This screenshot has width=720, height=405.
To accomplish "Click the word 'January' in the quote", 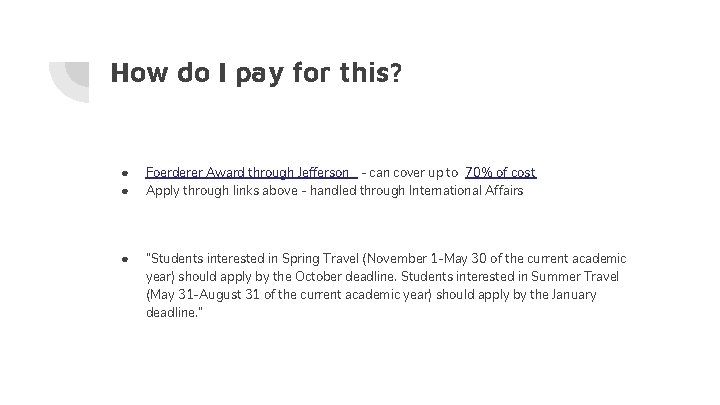I will 575,294.
